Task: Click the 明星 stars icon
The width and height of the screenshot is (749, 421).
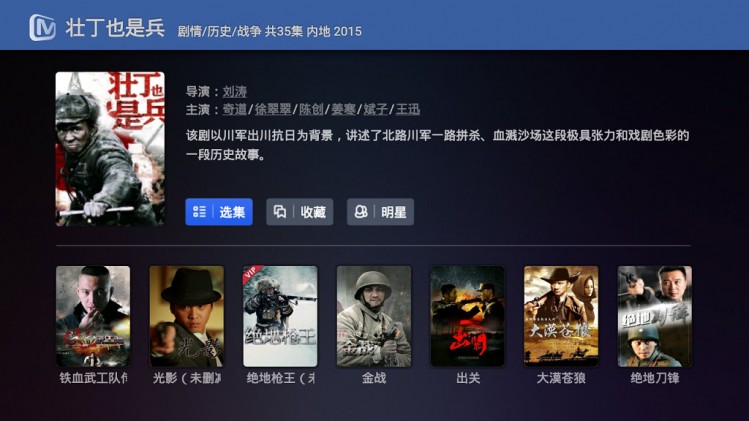Action: click(361, 212)
